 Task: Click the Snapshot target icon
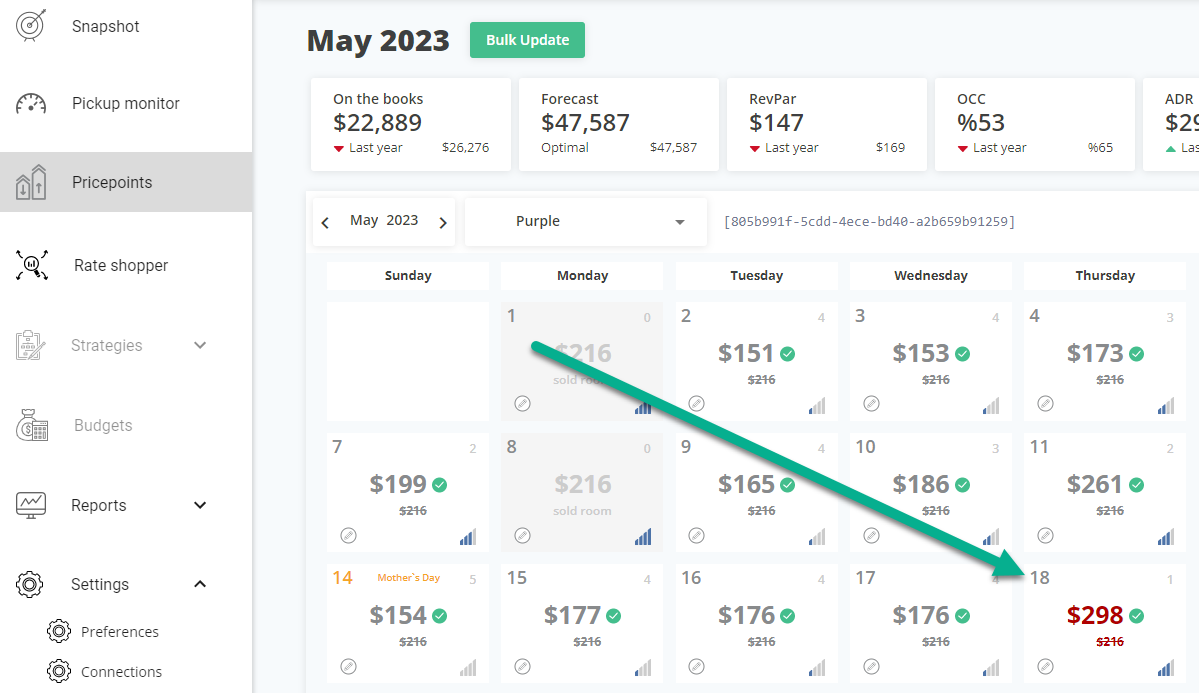coord(31,25)
